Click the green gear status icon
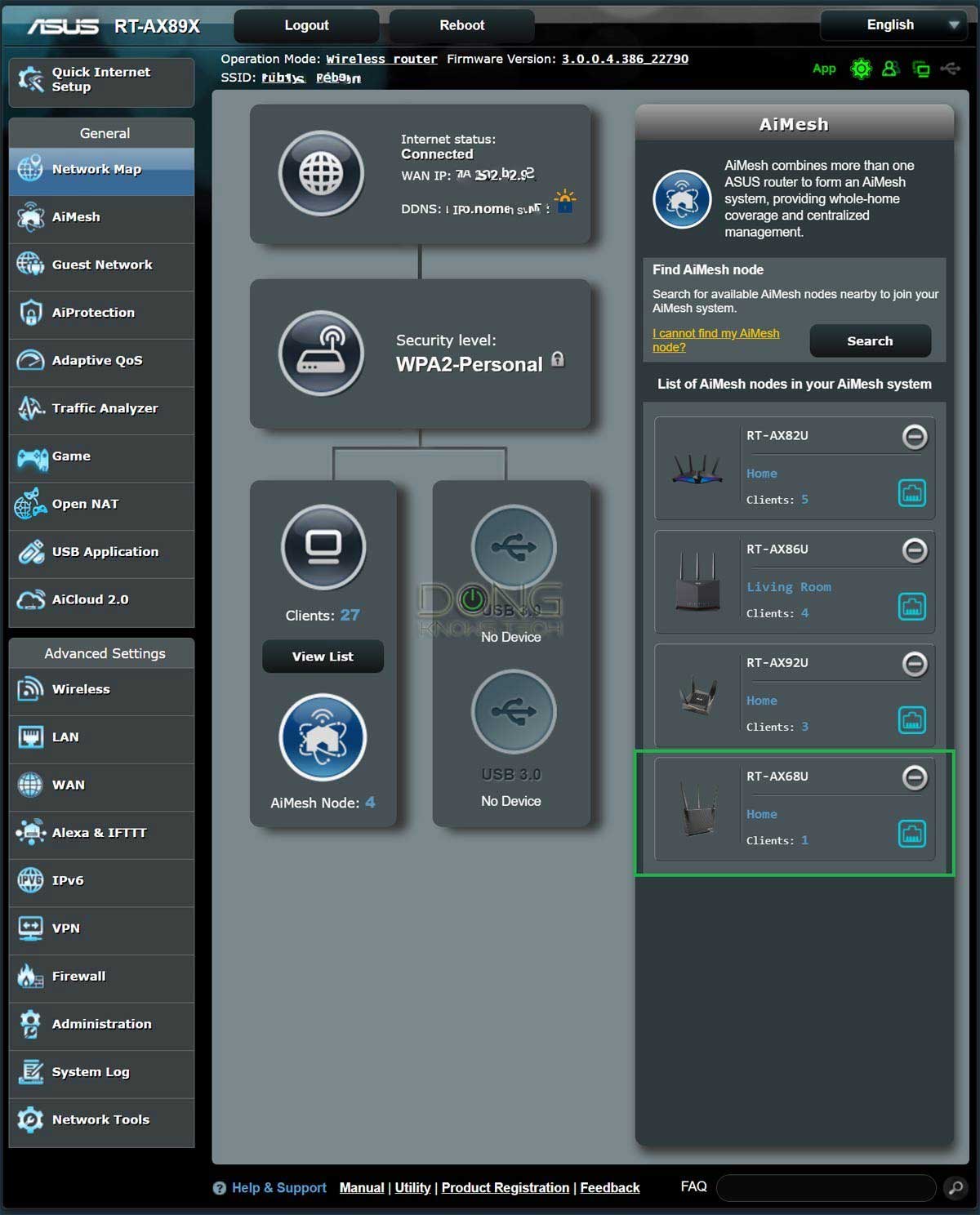The width and height of the screenshot is (980, 1215). (861, 69)
